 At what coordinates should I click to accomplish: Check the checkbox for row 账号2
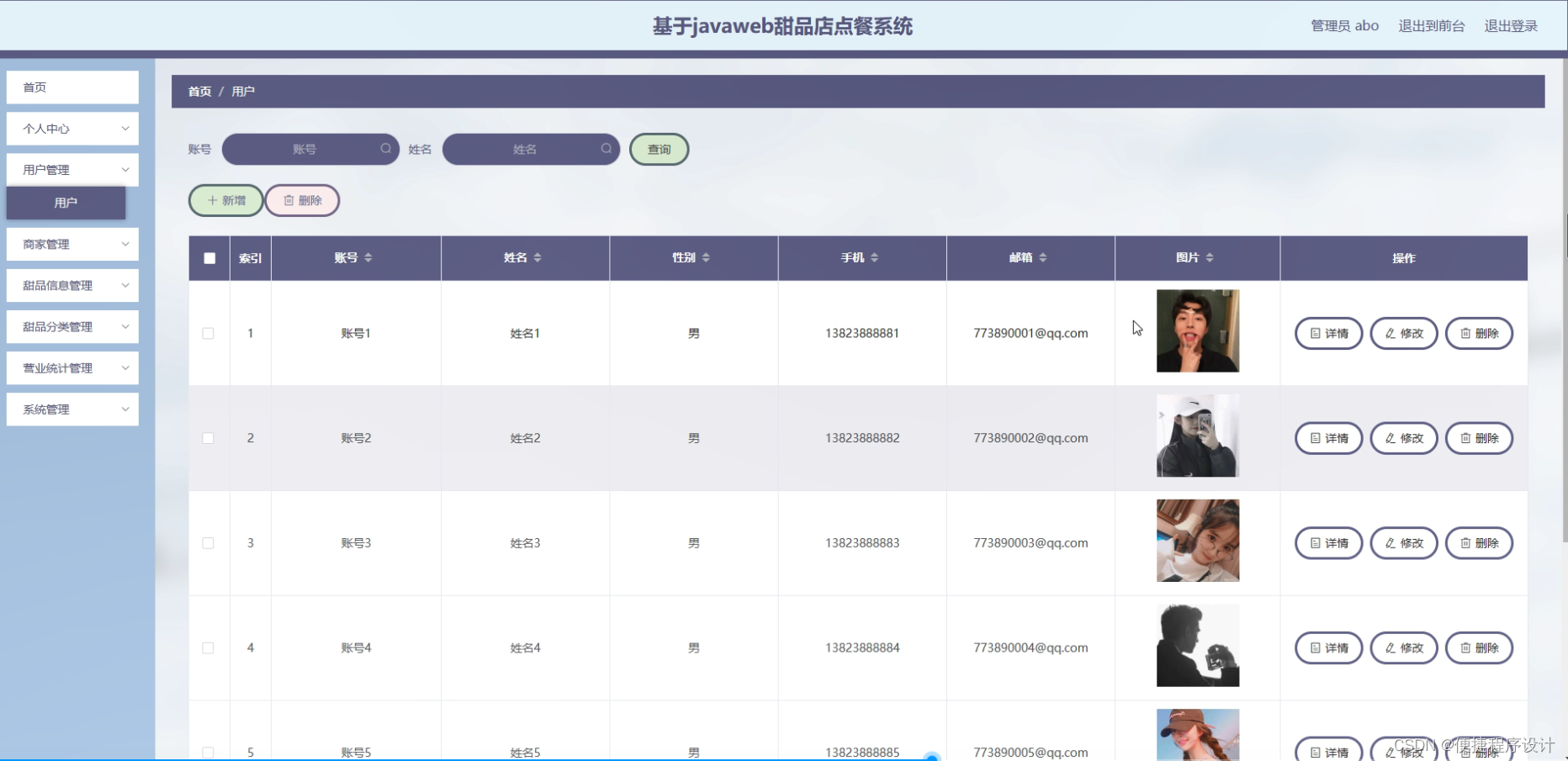tap(208, 438)
